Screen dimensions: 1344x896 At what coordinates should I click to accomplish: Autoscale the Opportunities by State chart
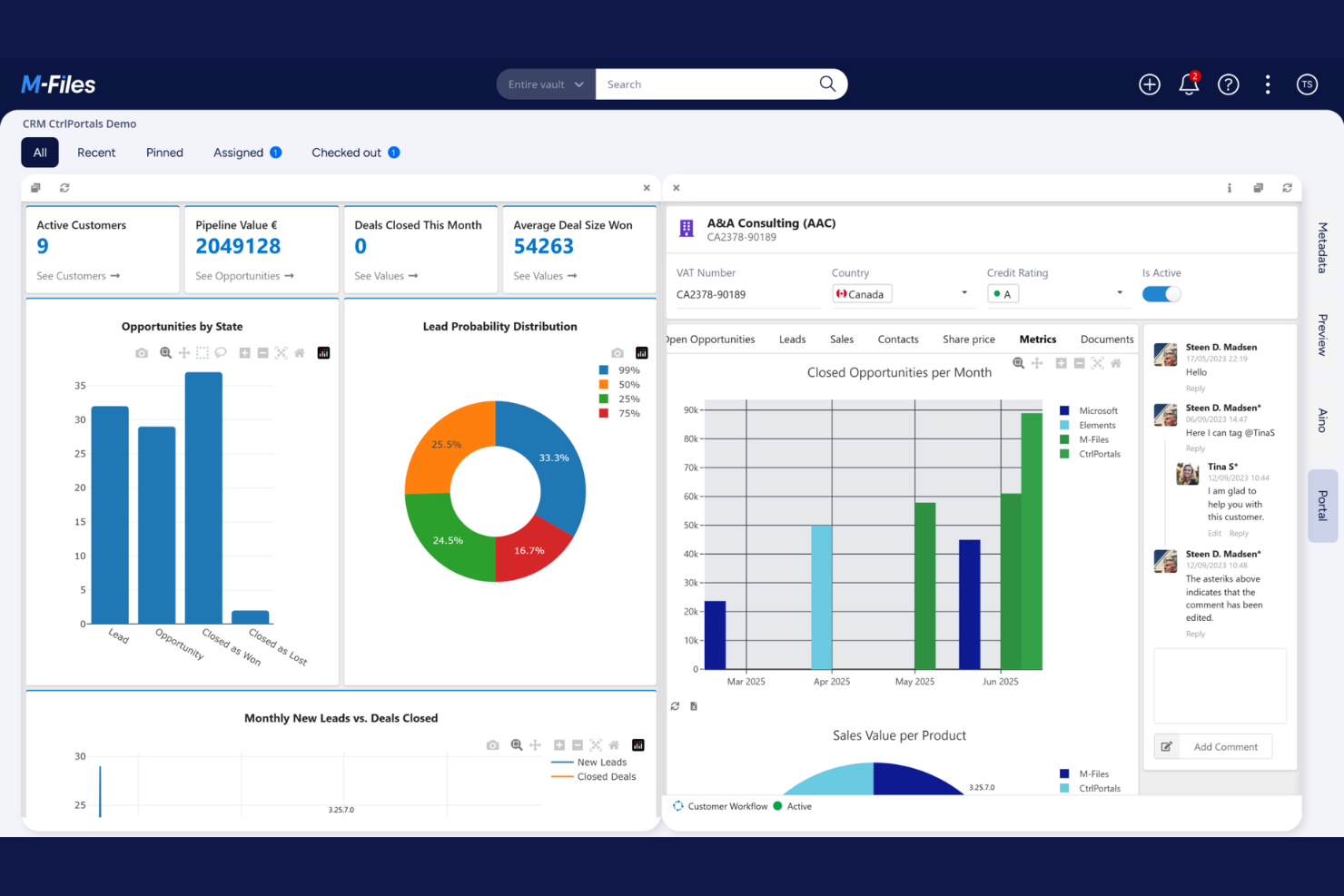pyautogui.click(x=281, y=353)
